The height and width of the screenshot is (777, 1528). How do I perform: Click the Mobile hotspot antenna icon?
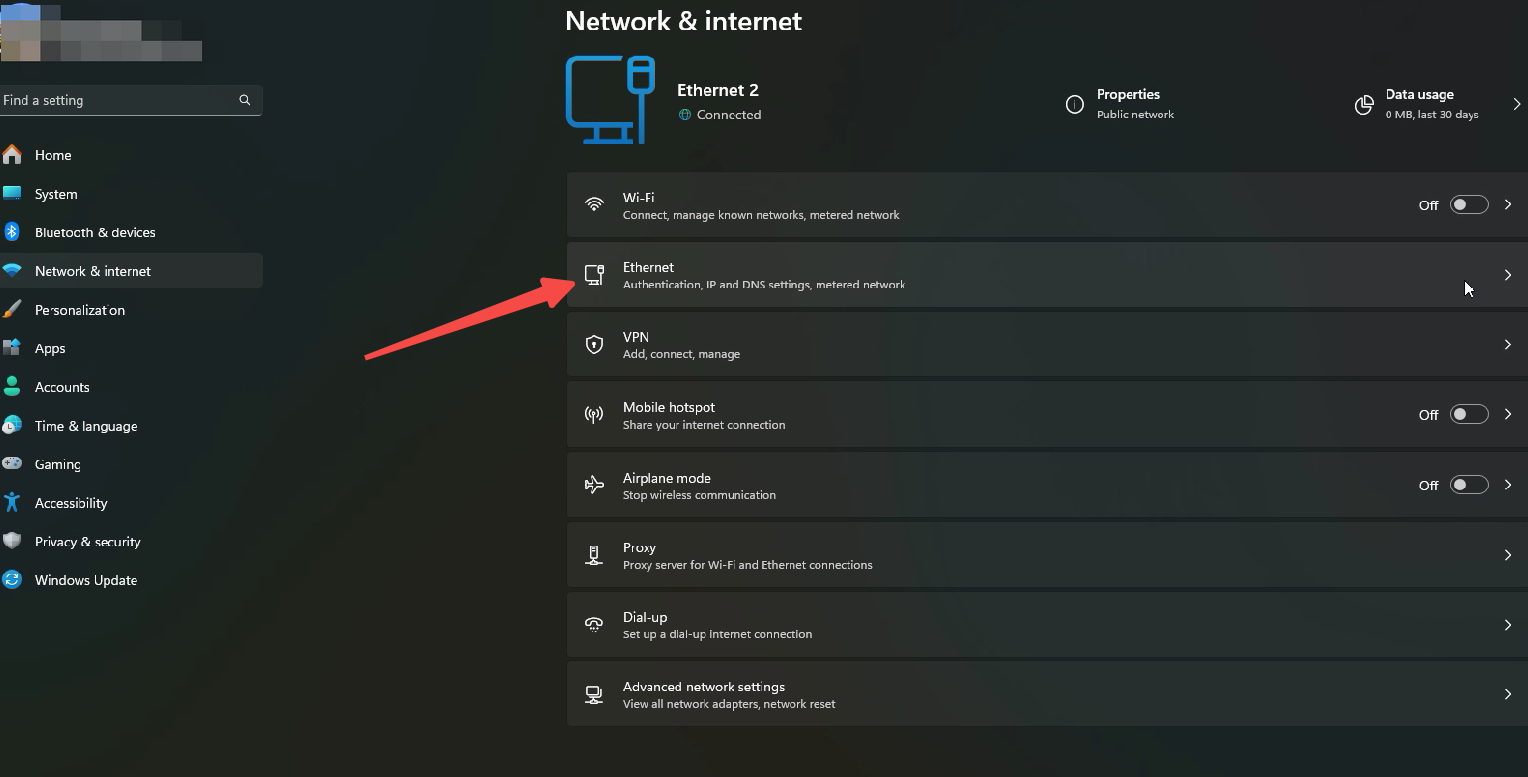coord(595,415)
